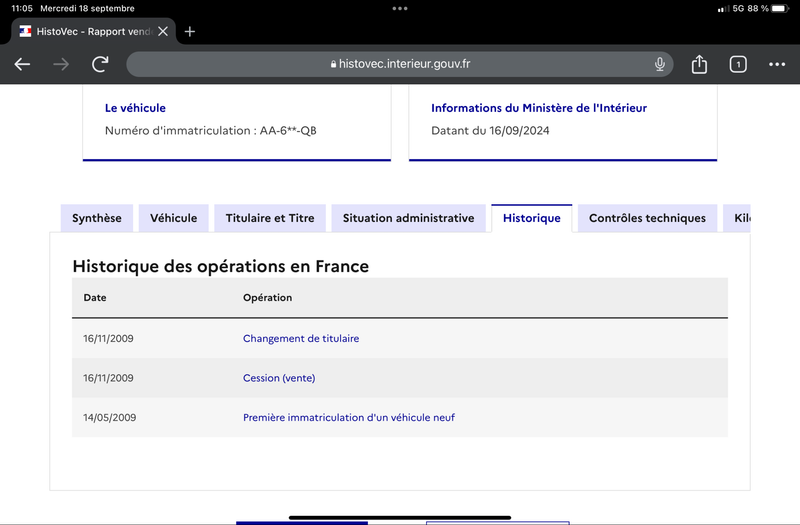The width and height of the screenshot is (800, 525).
Task: Open browser three-dot more menu
Action: click(777, 64)
